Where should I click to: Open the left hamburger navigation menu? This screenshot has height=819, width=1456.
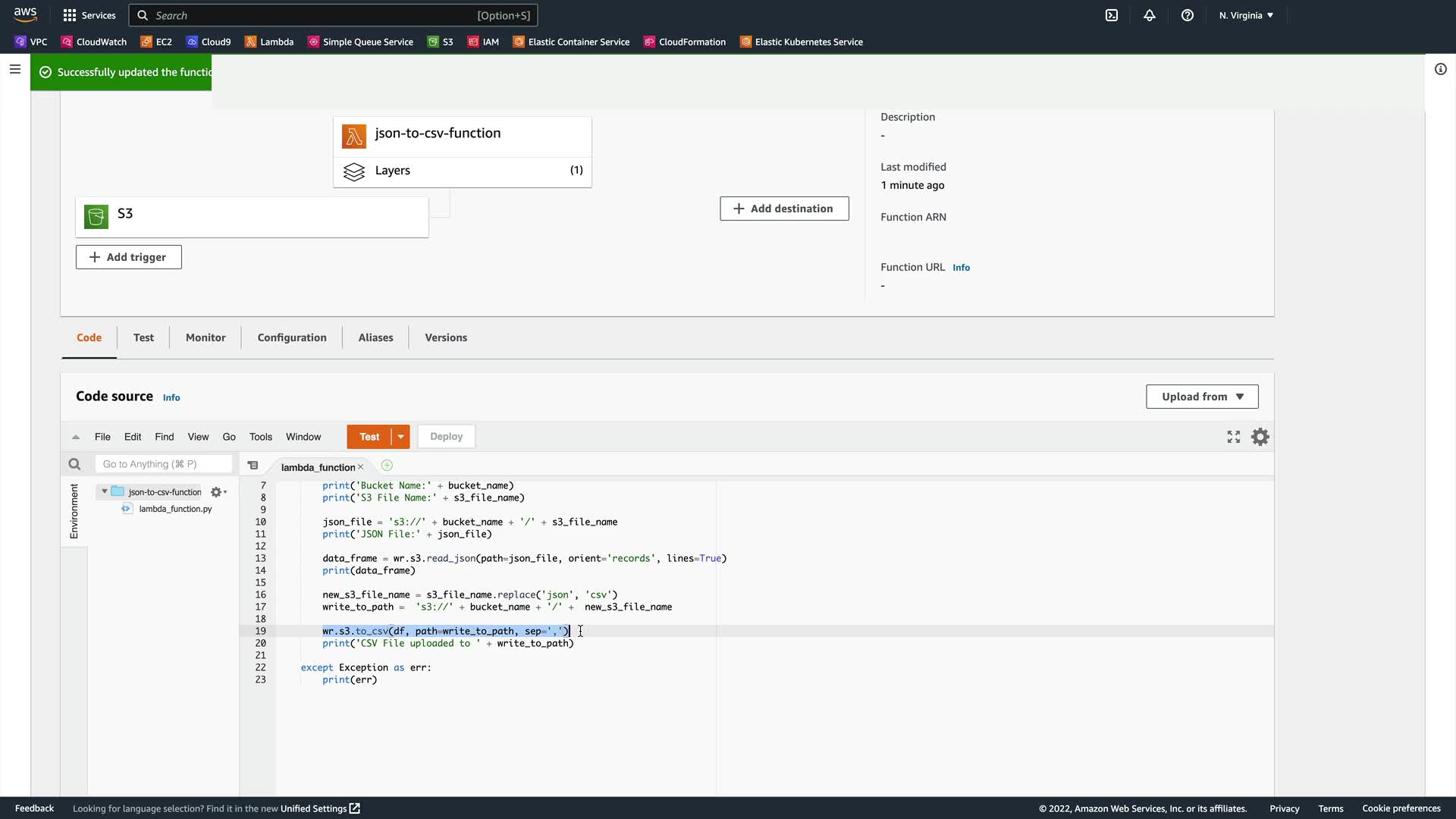(14, 69)
